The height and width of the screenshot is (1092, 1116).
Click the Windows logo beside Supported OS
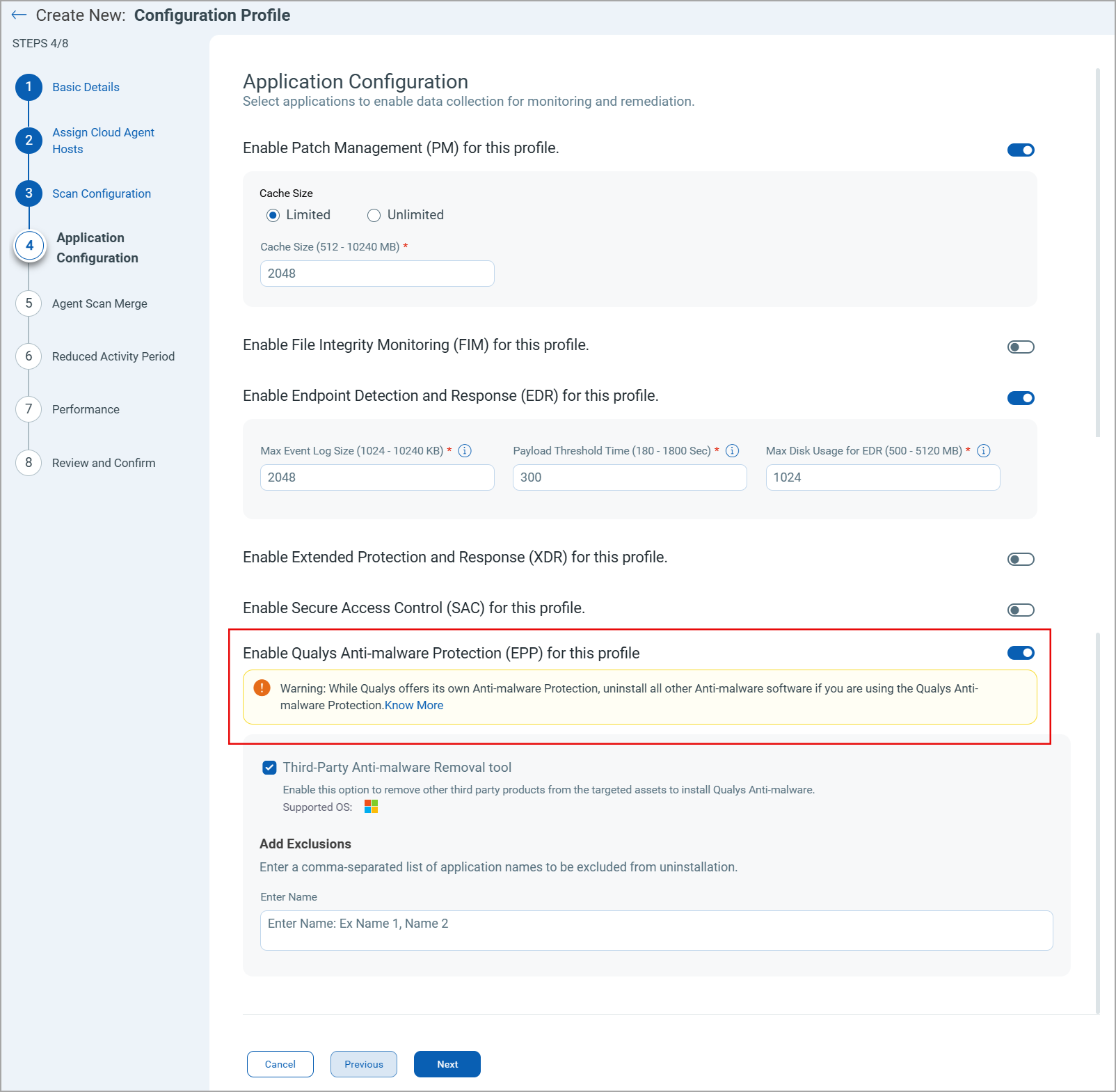coord(371,807)
